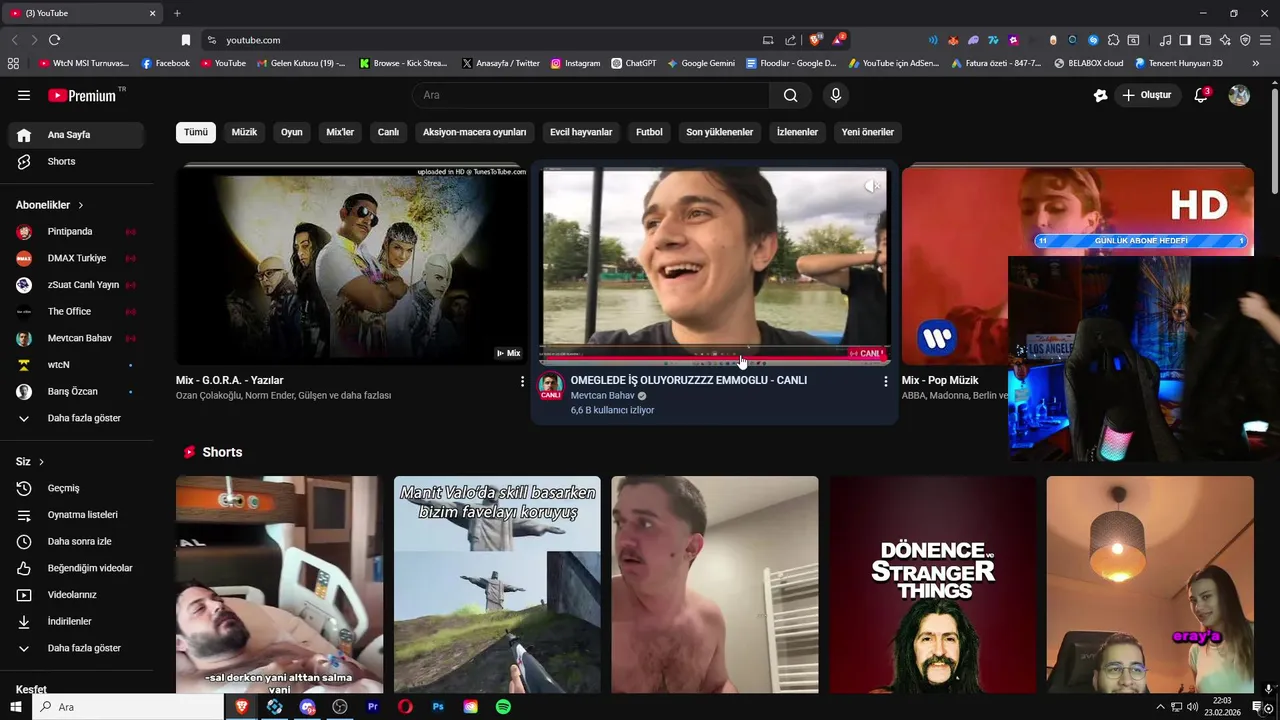The image size is (1280, 720).
Task: Click the sparkle icon next to Oluştur
Action: pos(1100,95)
